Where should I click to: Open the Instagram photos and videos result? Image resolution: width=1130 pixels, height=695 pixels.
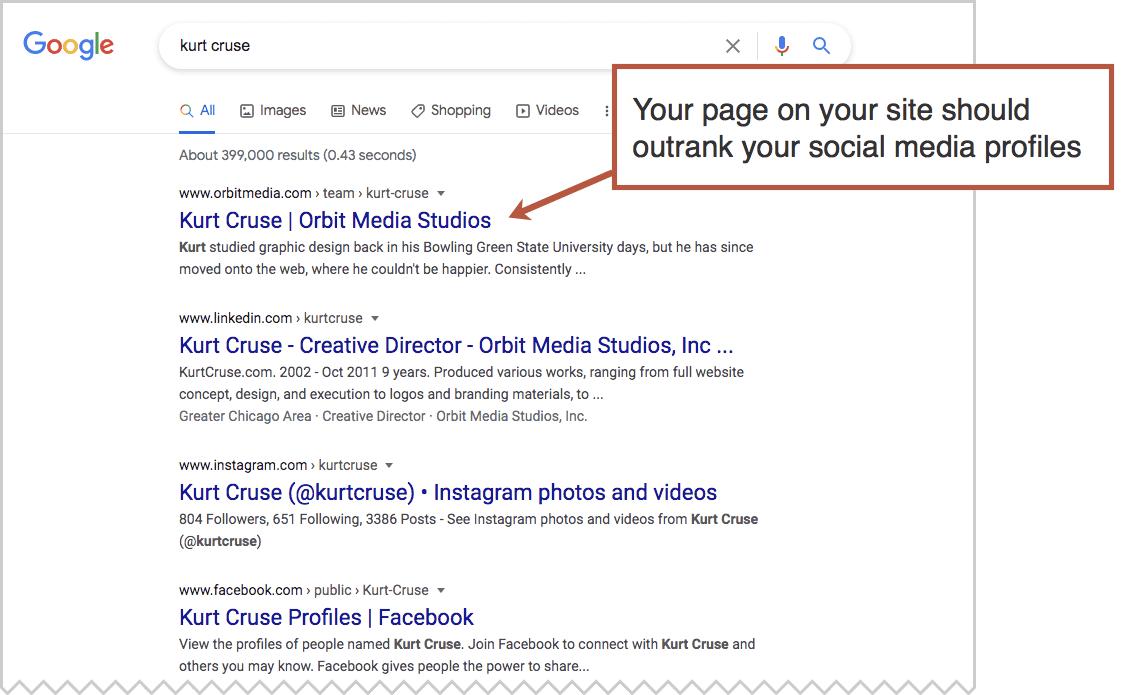[x=448, y=492]
